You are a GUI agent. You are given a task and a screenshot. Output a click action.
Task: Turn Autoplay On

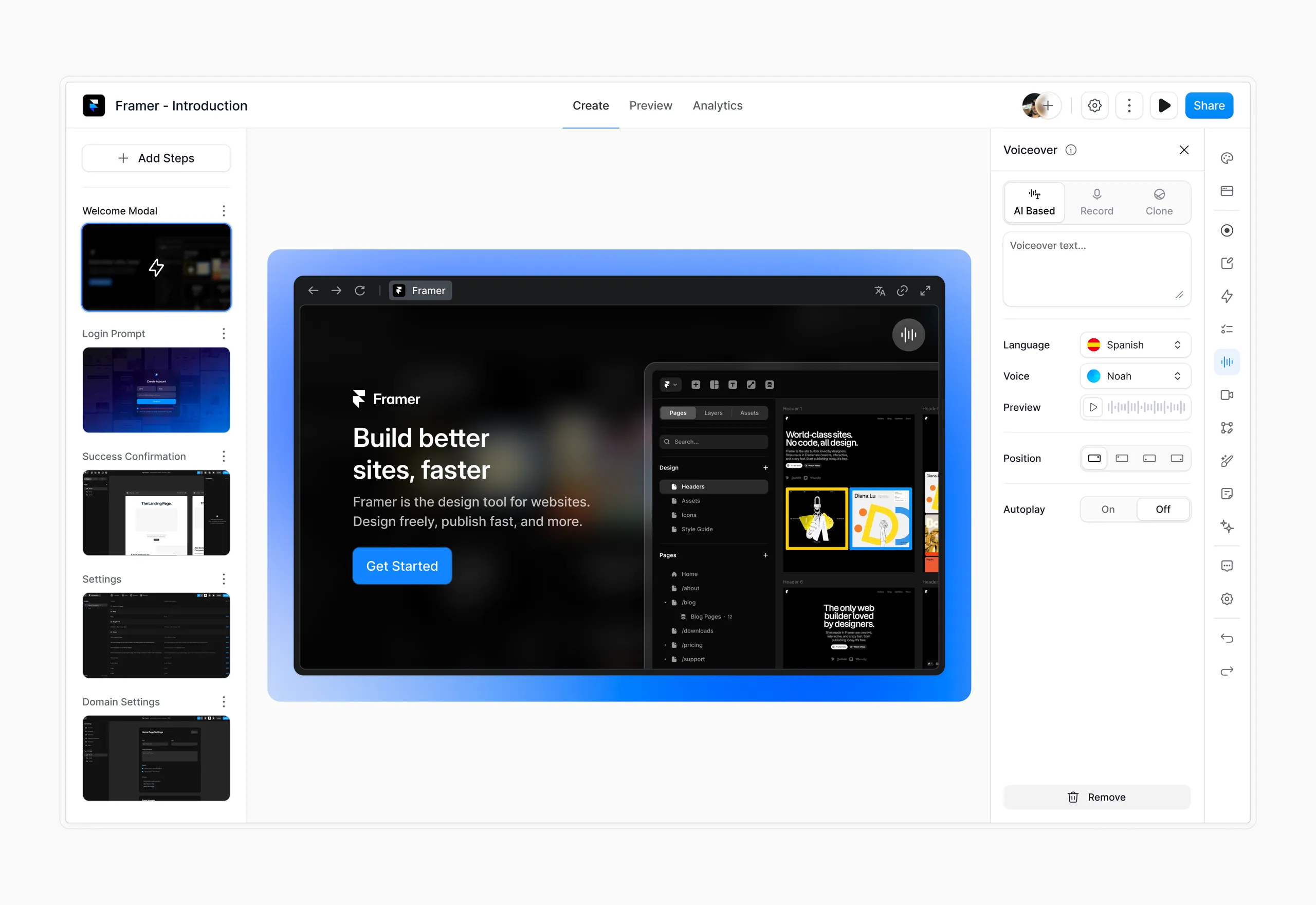tap(1107, 509)
